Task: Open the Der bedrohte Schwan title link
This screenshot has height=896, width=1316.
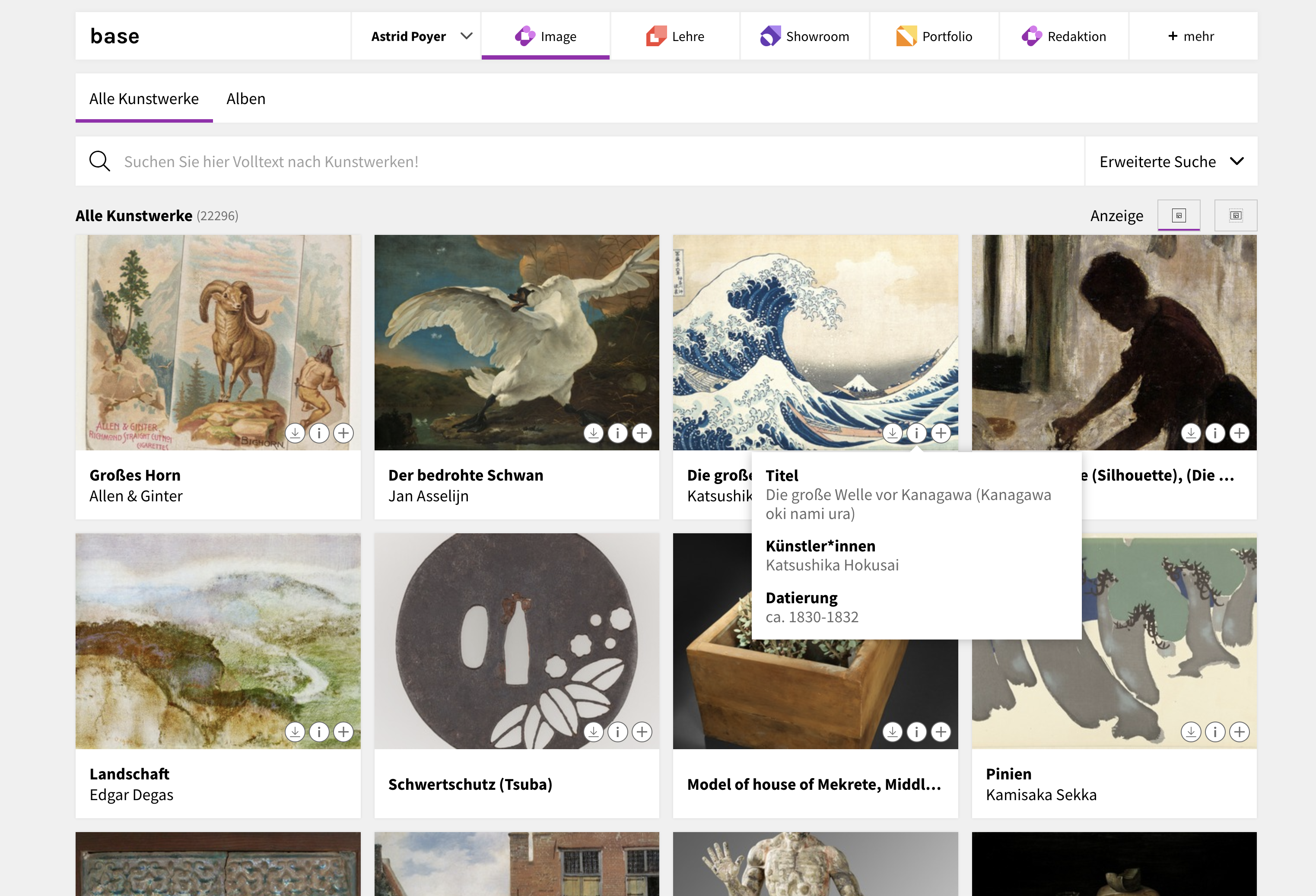Action: pyautogui.click(x=465, y=475)
